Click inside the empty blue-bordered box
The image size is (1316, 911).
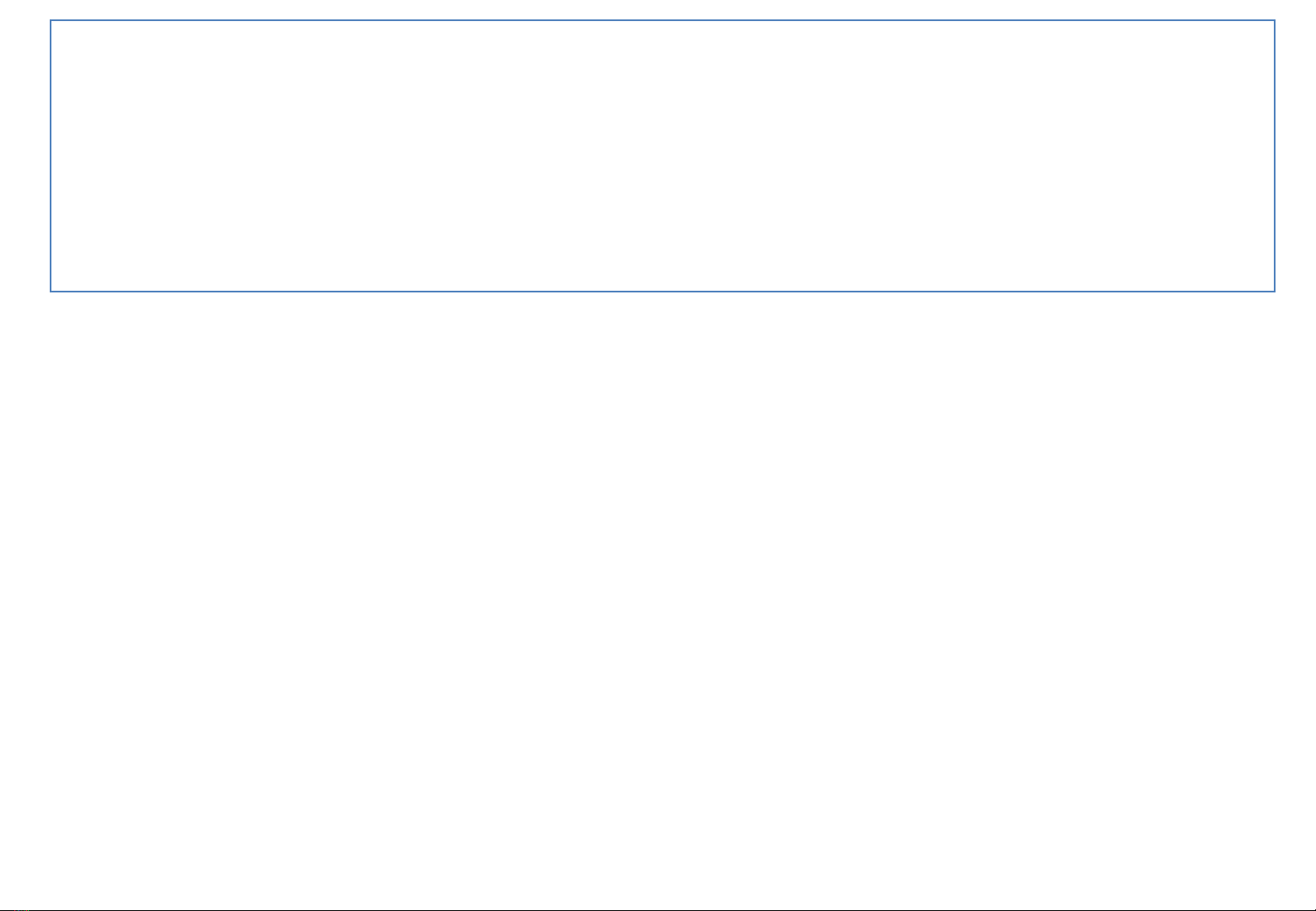(x=662, y=156)
